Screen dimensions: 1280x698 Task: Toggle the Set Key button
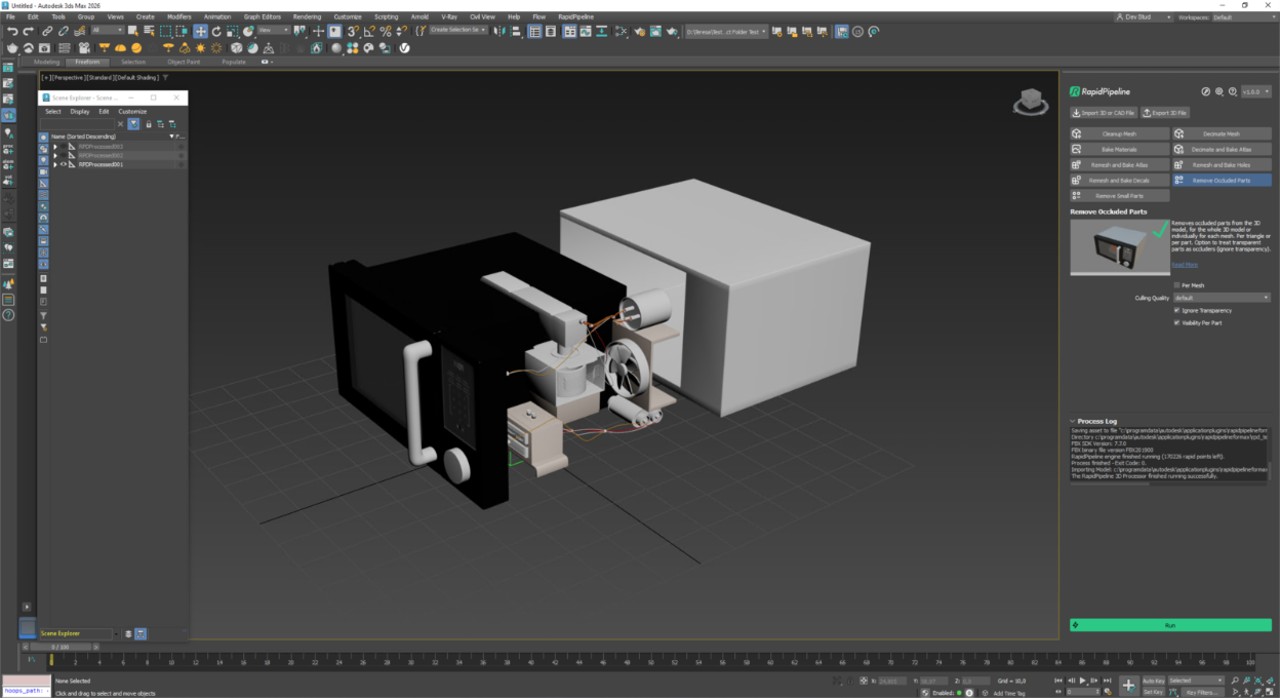point(1154,692)
